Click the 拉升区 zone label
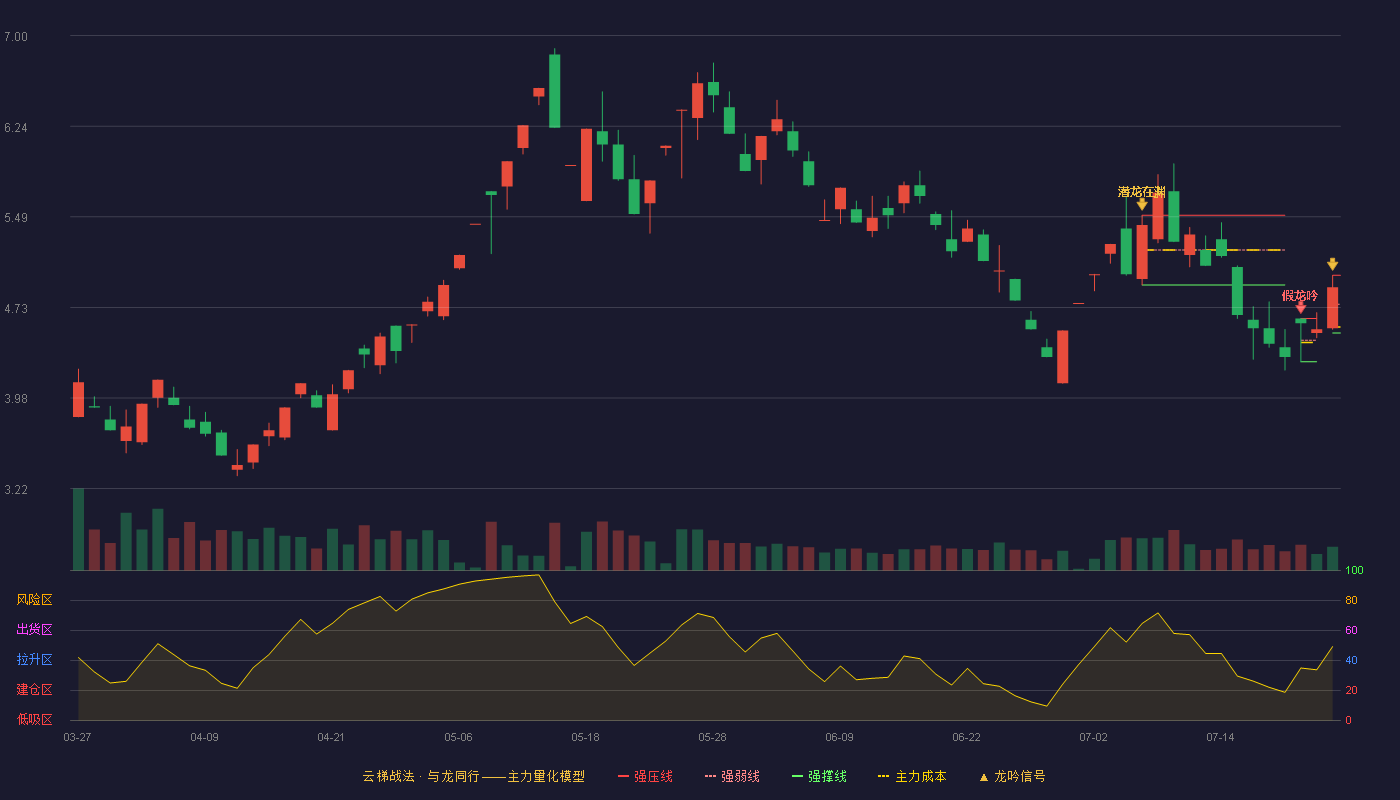The height and width of the screenshot is (800, 1400). [x=35, y=660]
